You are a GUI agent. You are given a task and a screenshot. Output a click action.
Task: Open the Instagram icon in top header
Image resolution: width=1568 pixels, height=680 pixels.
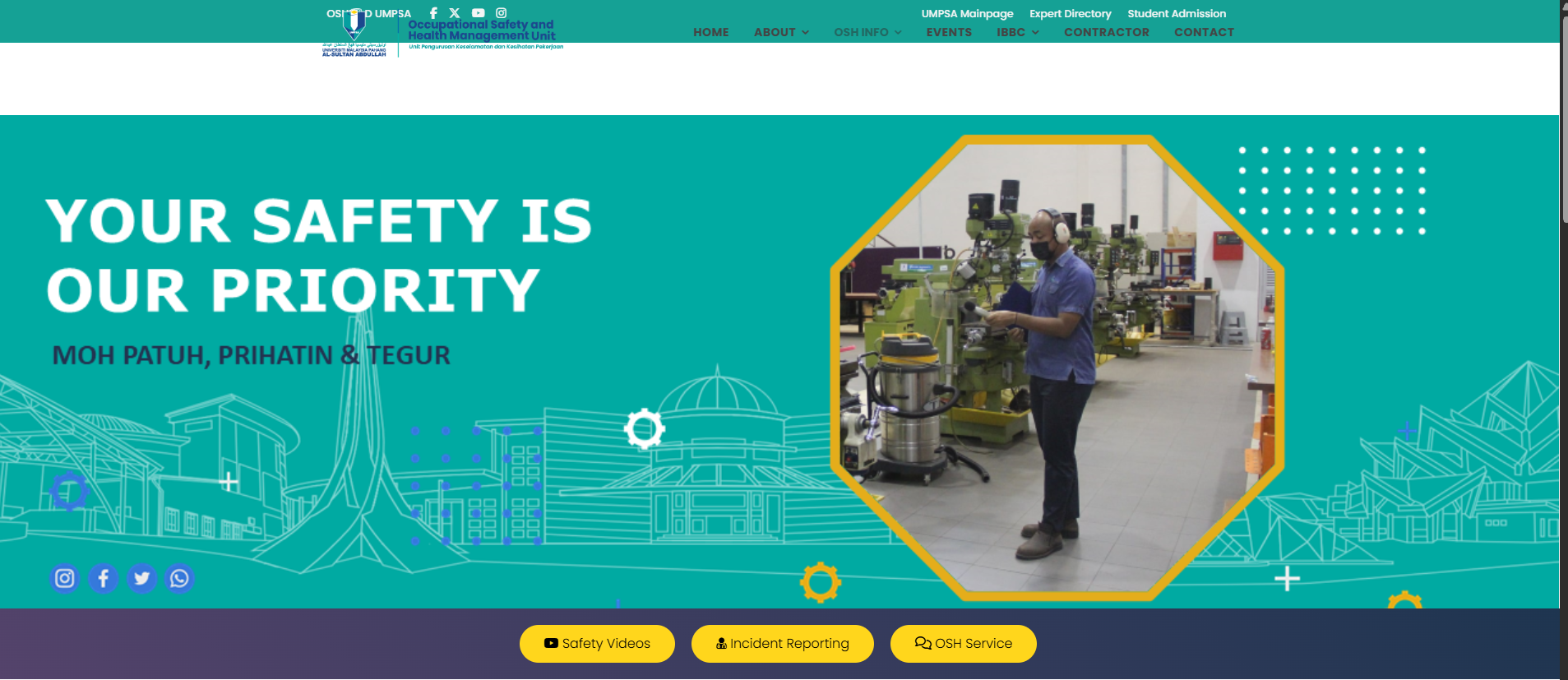coord(501,13)
